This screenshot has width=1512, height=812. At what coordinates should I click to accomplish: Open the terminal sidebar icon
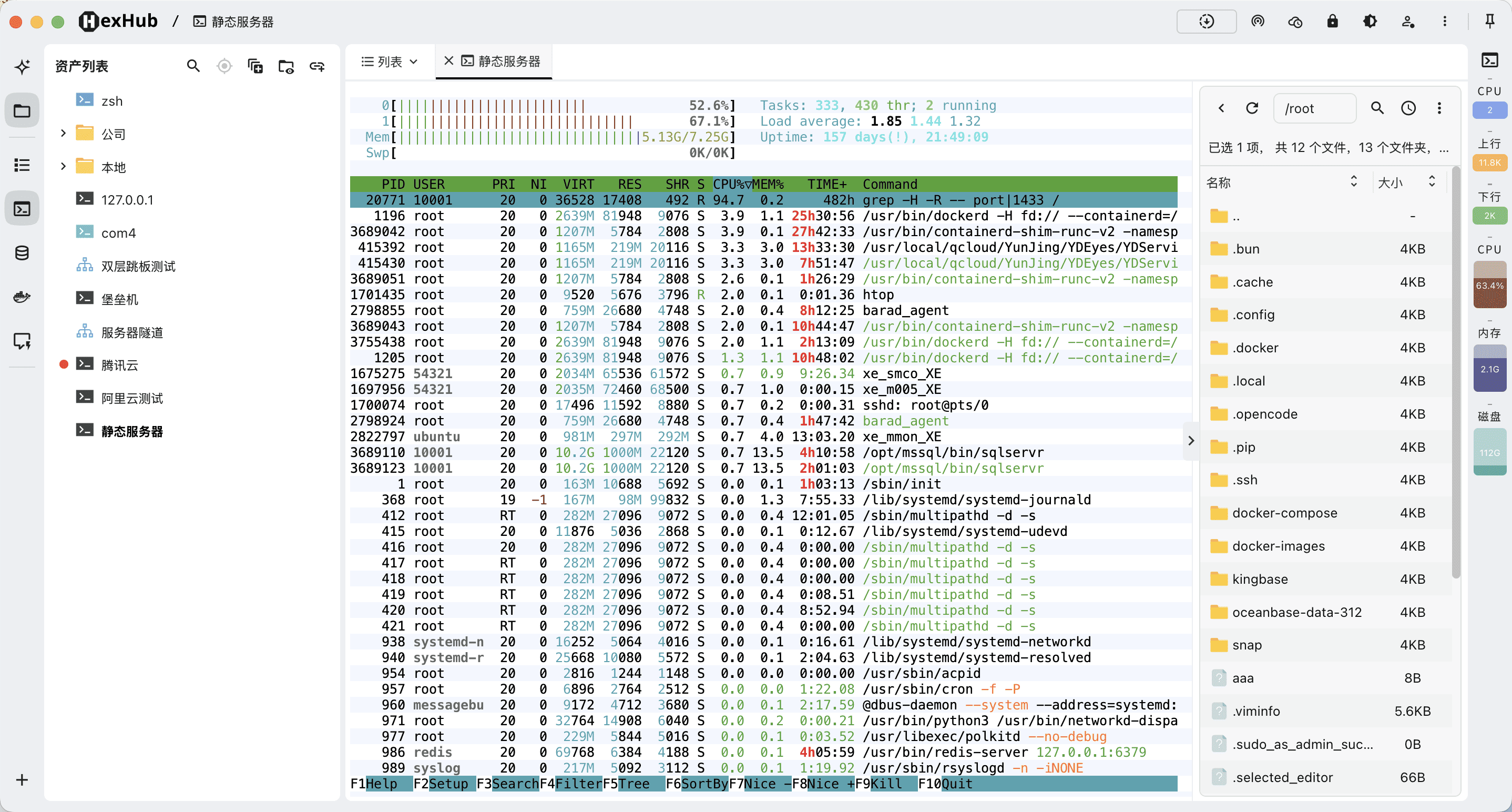click(x=22, y=208)
